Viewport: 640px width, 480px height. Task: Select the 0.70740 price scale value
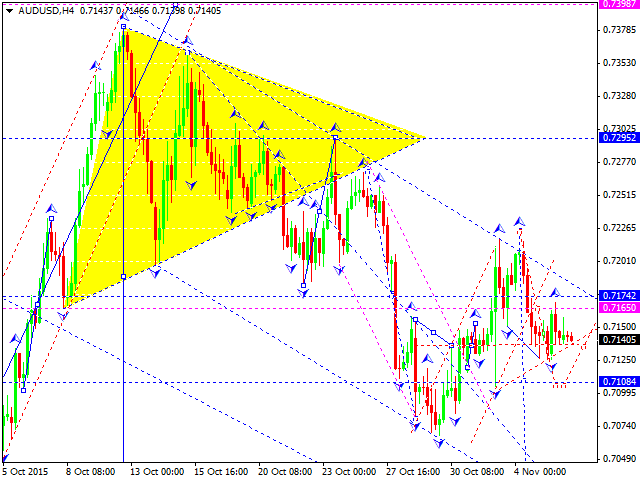tap(619, 426)
